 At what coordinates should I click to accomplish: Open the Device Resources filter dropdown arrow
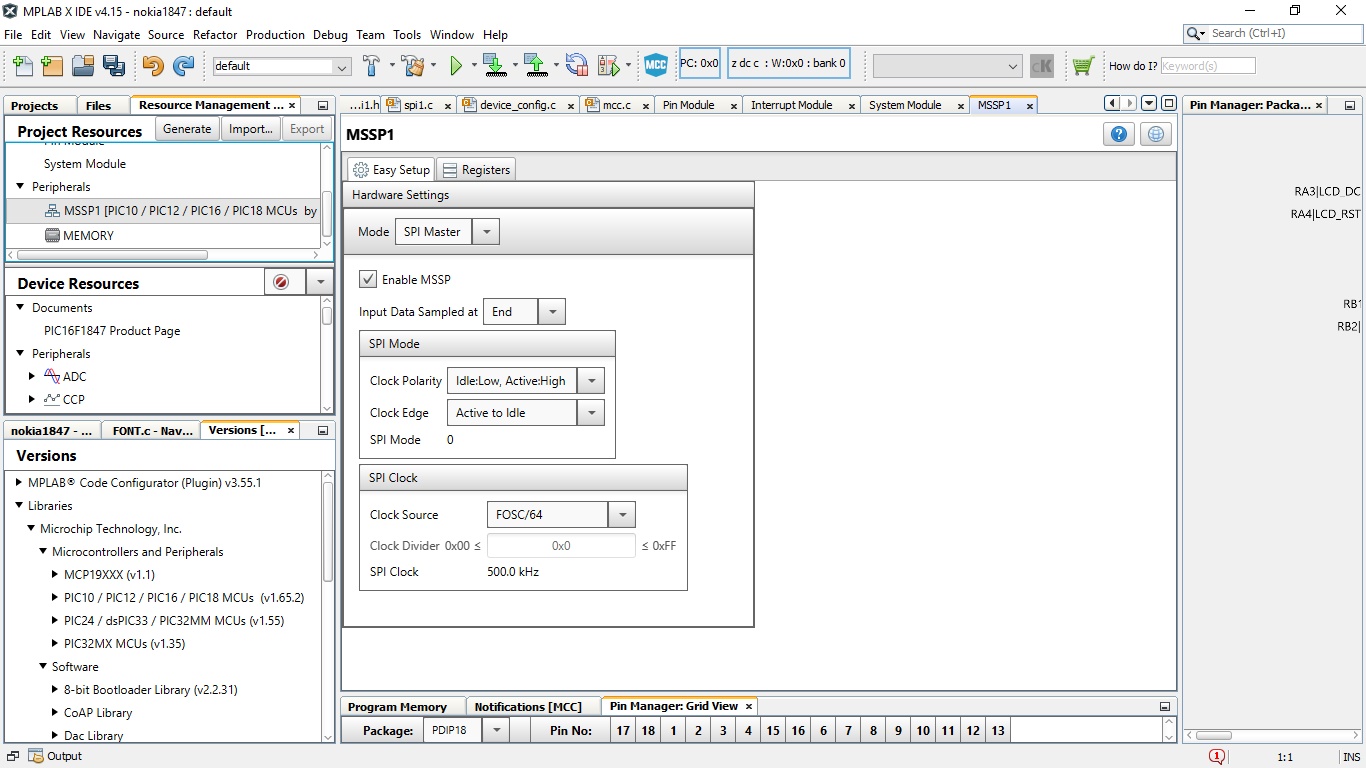click(x=320, y=282)
